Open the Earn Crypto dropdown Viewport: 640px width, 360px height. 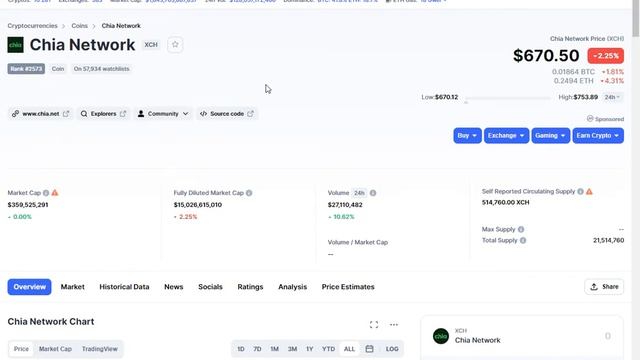click(598, 136)
